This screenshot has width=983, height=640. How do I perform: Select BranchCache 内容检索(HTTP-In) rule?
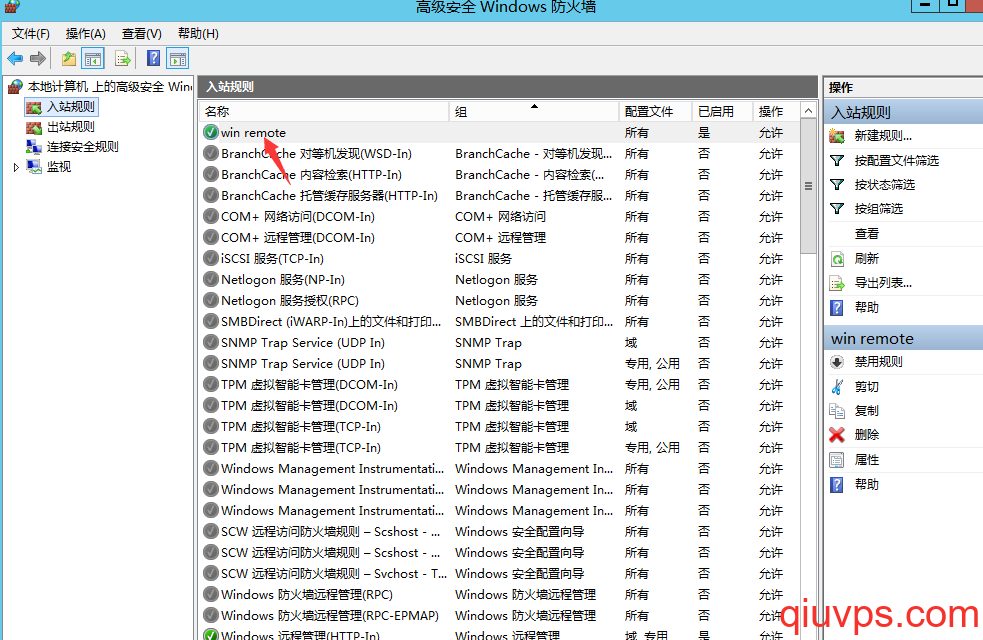click(x=500, y=174)
